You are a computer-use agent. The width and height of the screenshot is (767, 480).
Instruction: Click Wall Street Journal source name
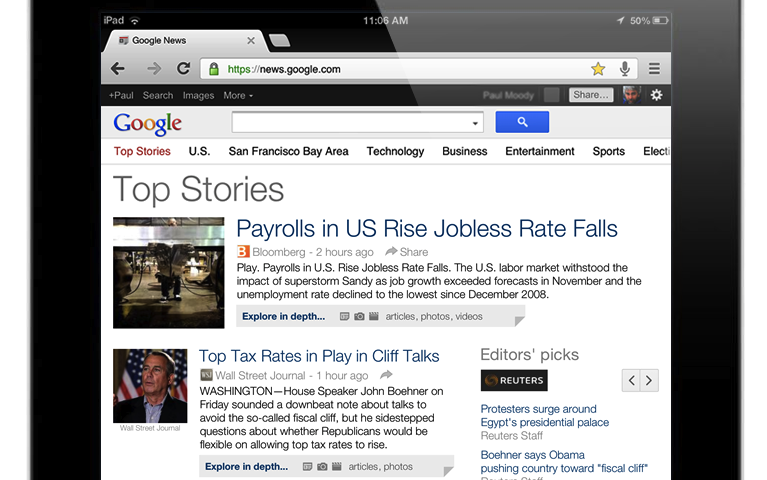click(x=260, y=376)
